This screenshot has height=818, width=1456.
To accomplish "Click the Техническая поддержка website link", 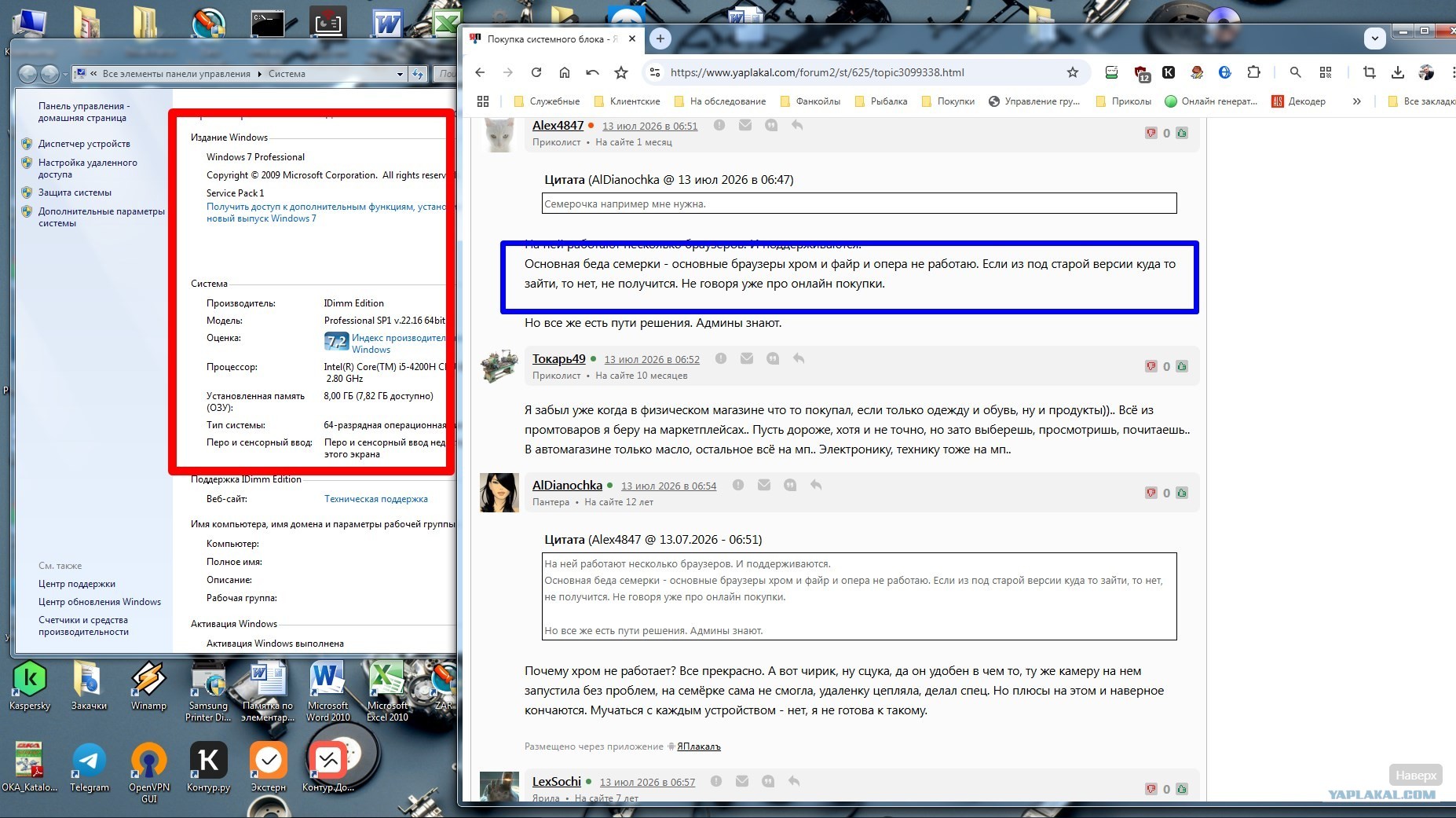I will pos(376,499).
